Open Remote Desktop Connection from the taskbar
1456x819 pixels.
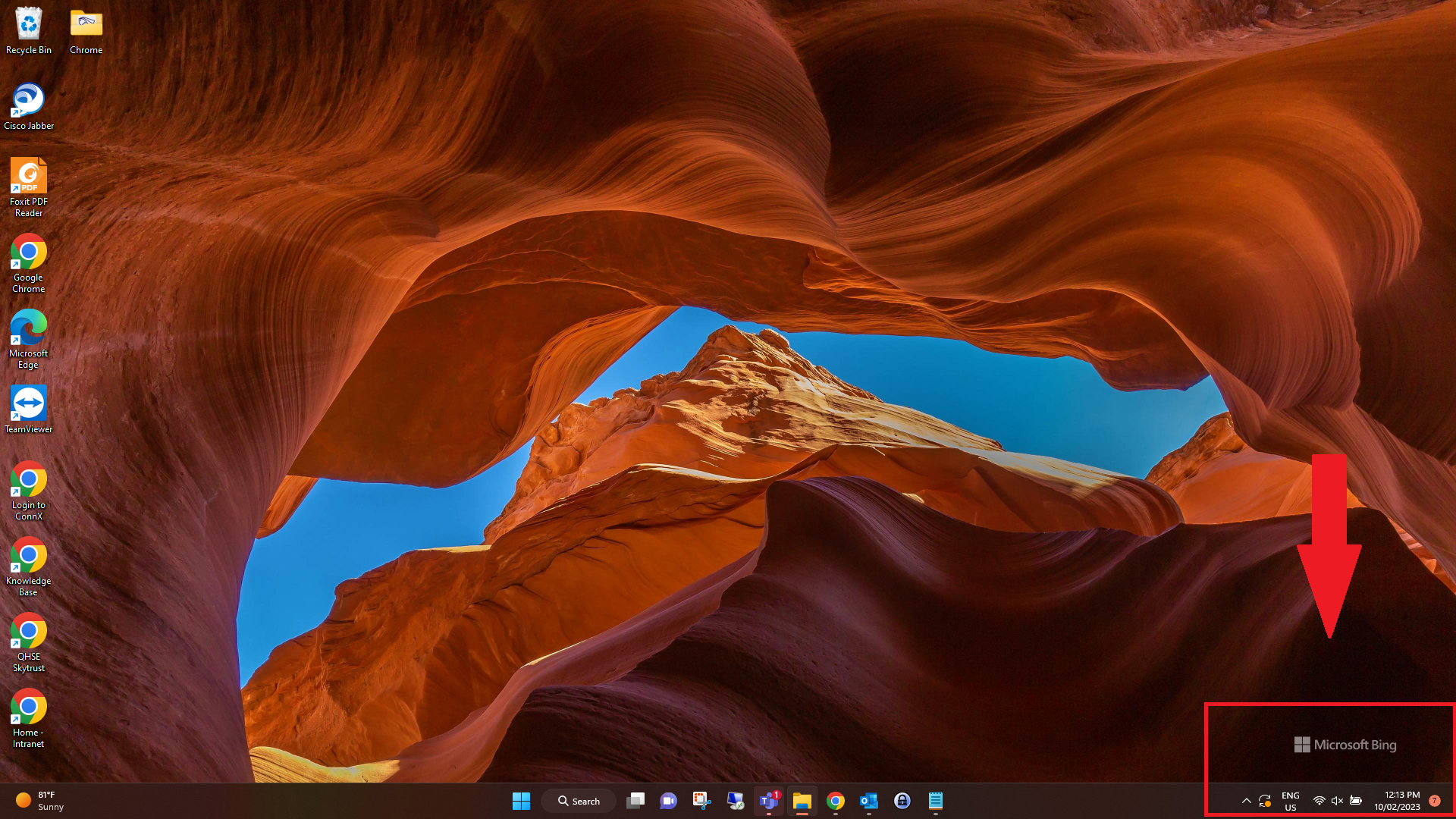click(x=735, y=801)
